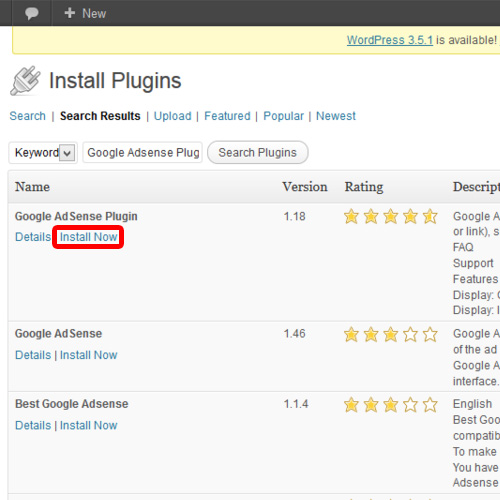The height and width of the screenshot is (500, 500).
Task: Select the Search Results tab
Action: (x=100, y=116)
